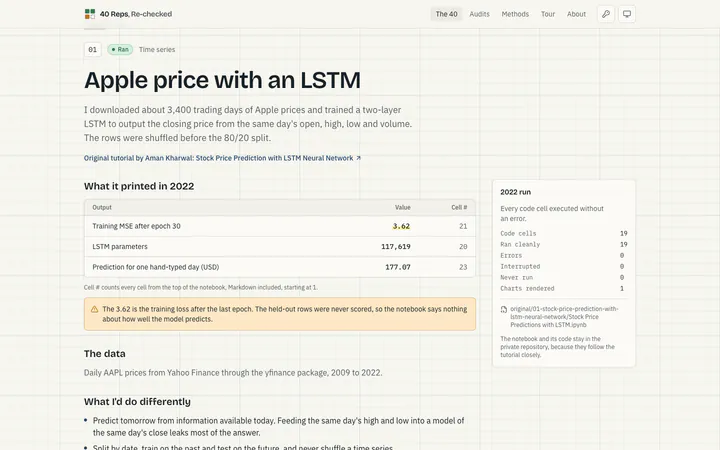
Task: Click the Ran cleanly stat row
Action: (564, 244)
